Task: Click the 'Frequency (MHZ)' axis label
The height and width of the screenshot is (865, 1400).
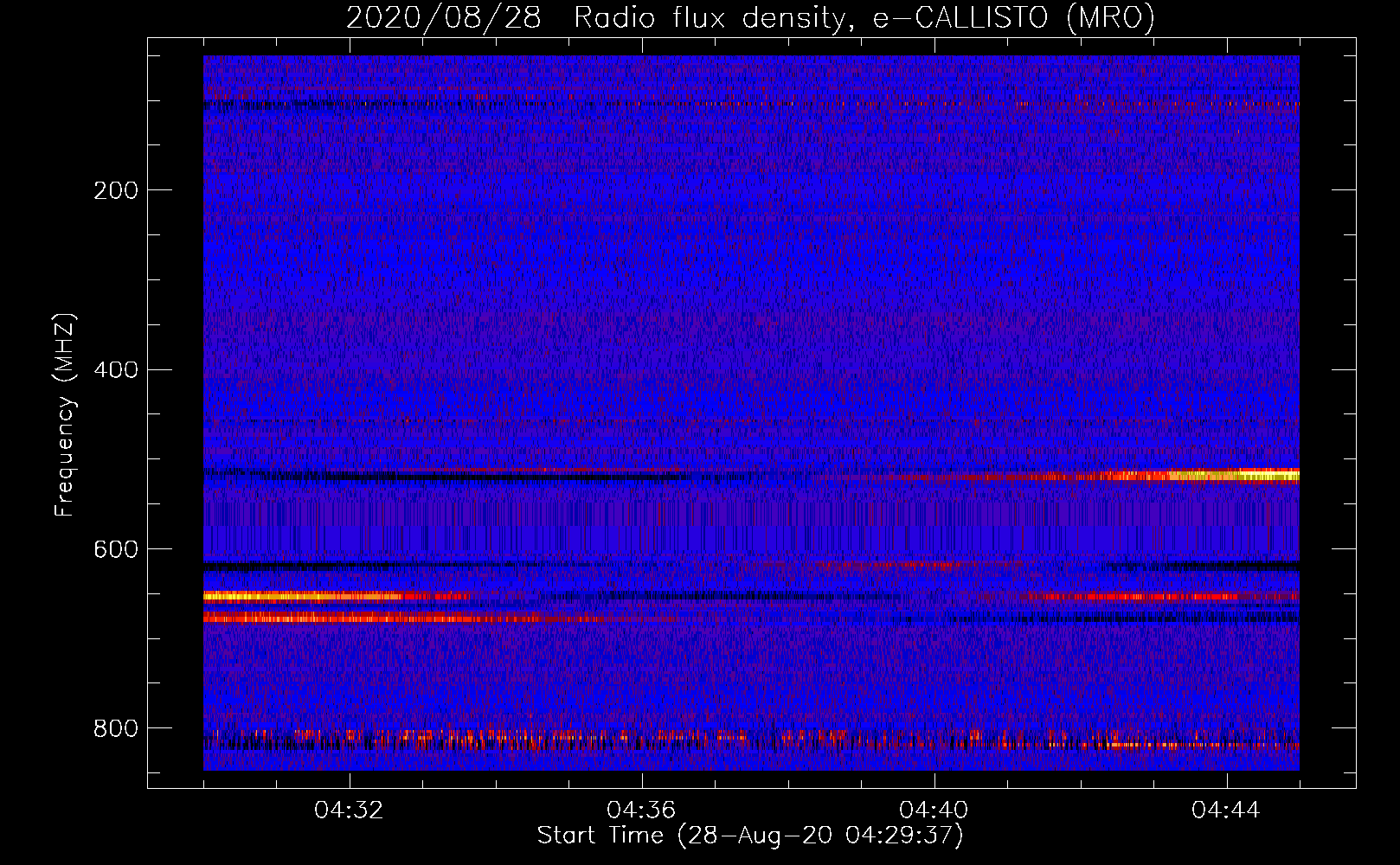Action: [65, 414]
